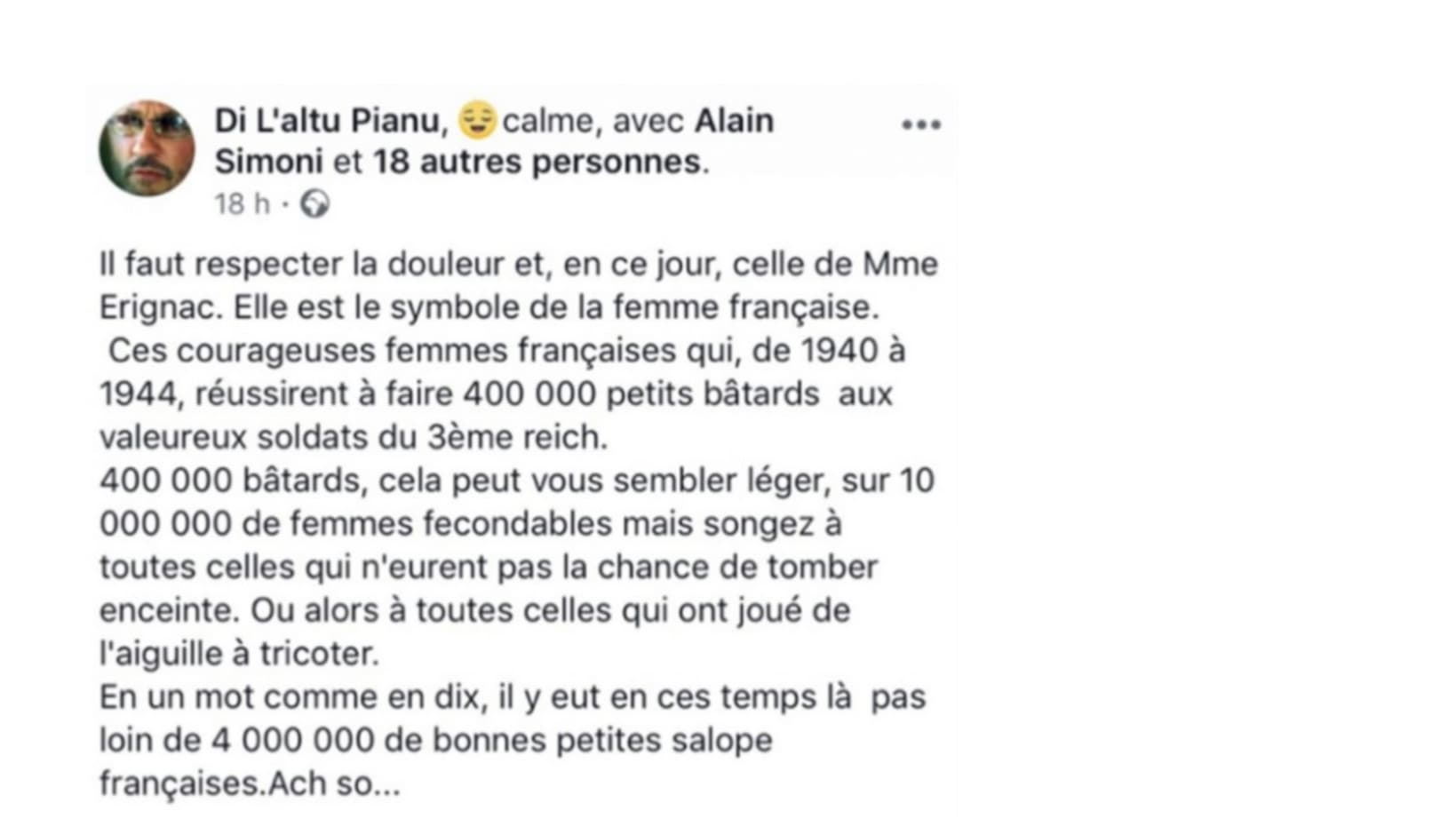
Task: Click the 18 h post timestamp
Action: tap(242, 204)
